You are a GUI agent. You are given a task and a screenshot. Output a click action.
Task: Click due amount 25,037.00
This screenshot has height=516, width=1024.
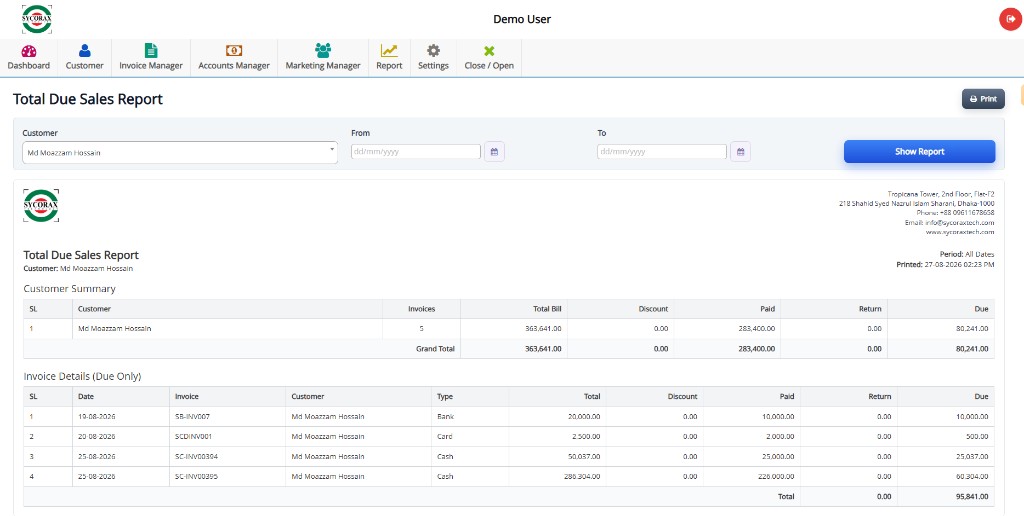[970, 457]
